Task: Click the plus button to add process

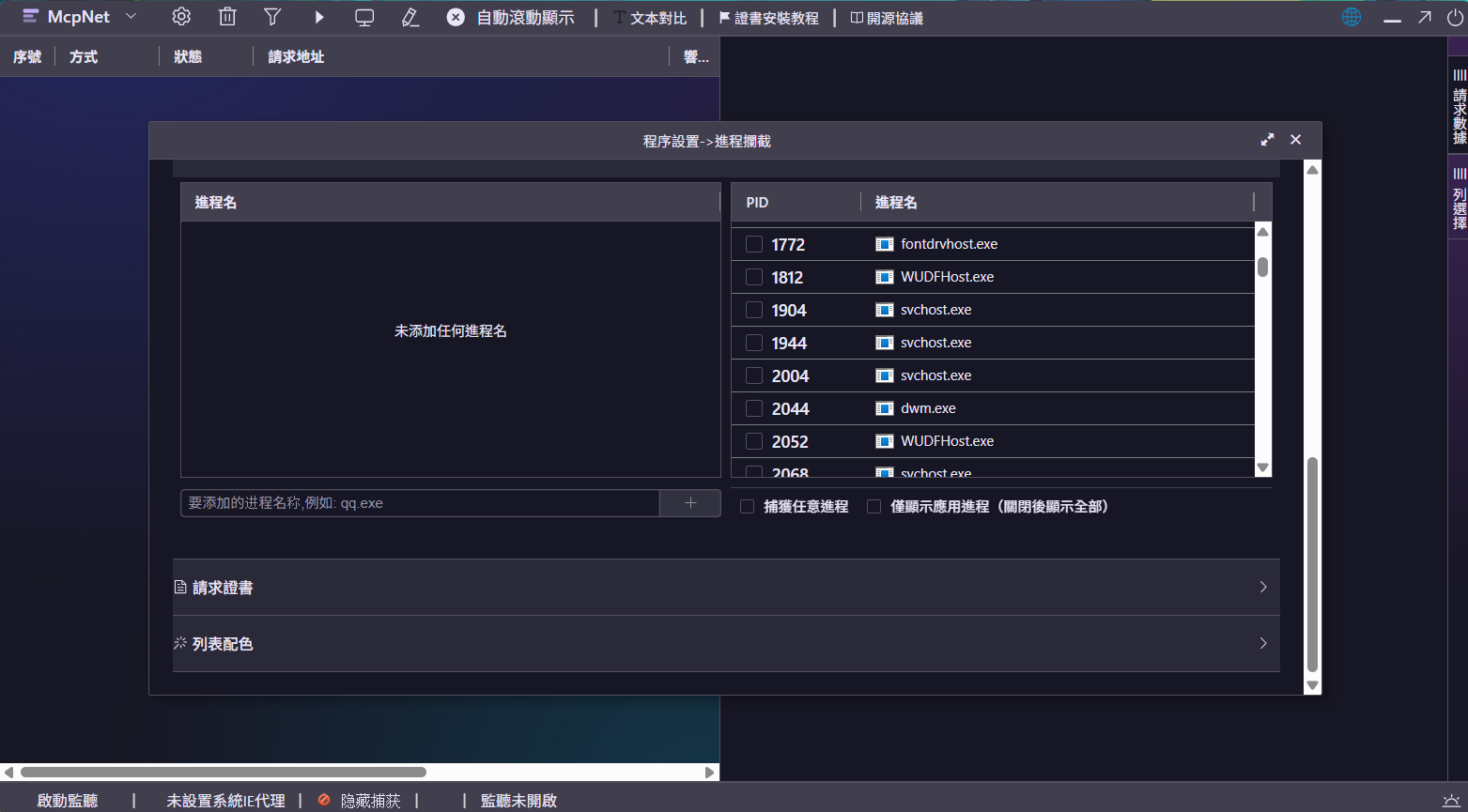Action: coord(690,503)
